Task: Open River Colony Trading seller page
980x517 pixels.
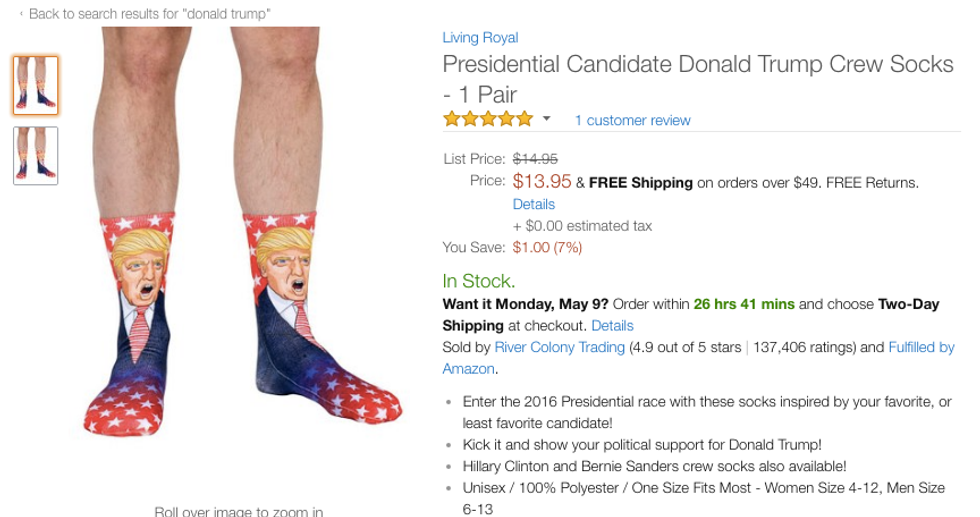Action: 559,348
